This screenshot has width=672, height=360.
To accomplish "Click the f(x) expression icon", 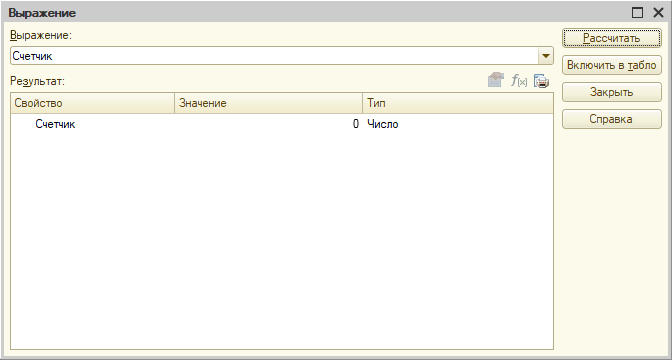I will tap(519, 81).
